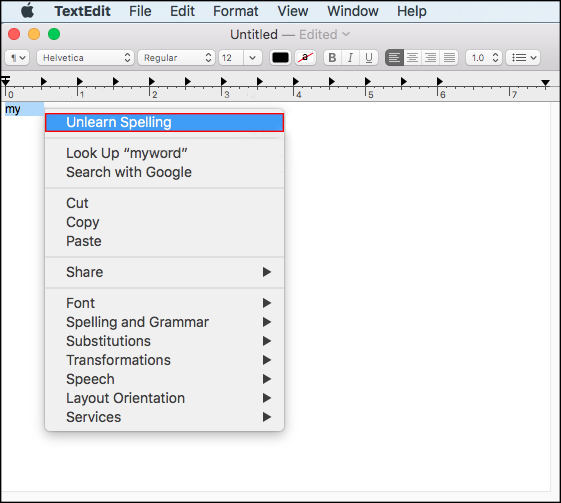Viewport: 561px width, 503px height.
Task: Expand the Substitutions submenu
Action: click(x=165, y=341)
